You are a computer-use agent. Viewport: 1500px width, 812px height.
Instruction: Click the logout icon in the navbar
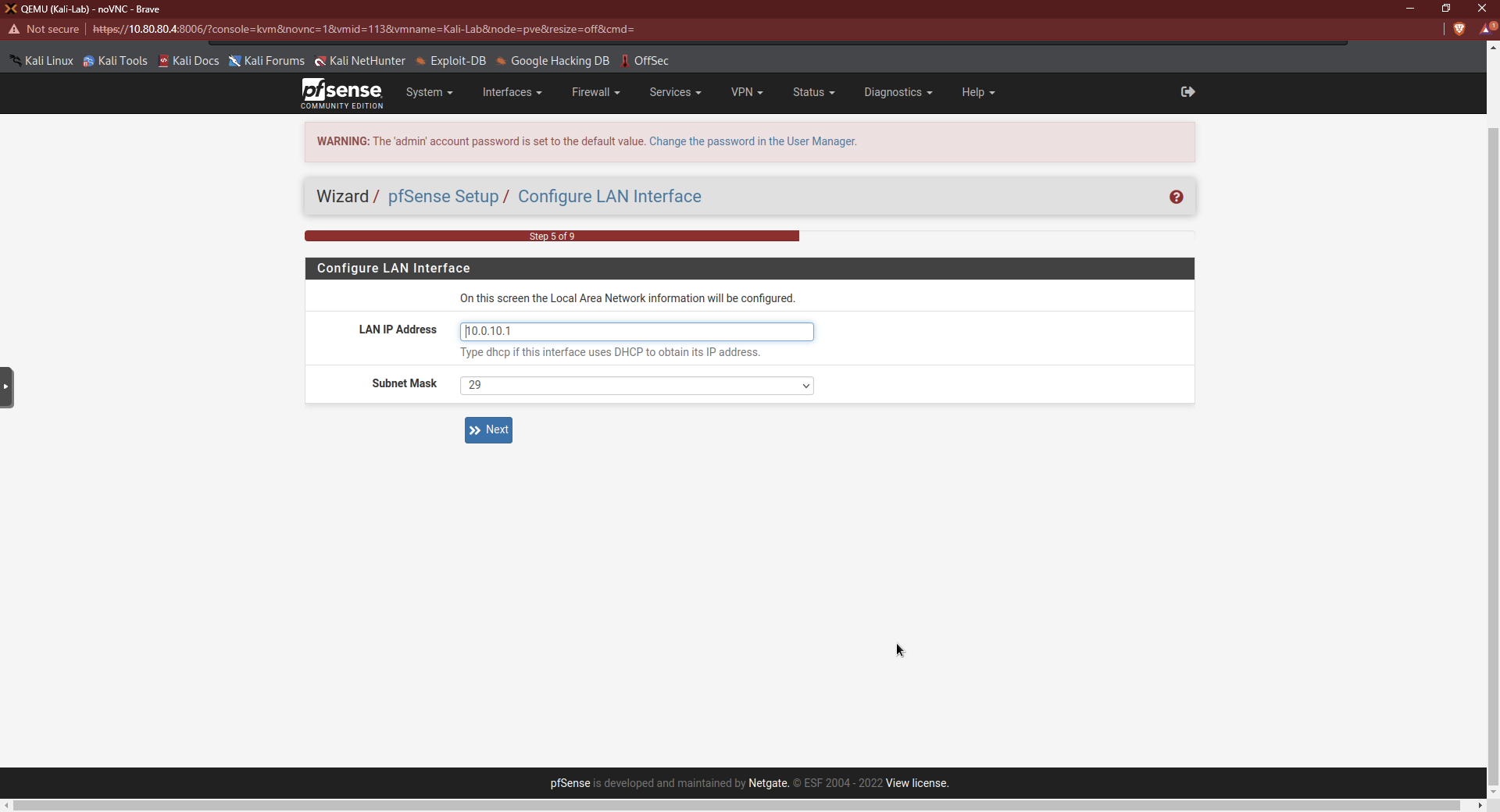[1187, 92]
